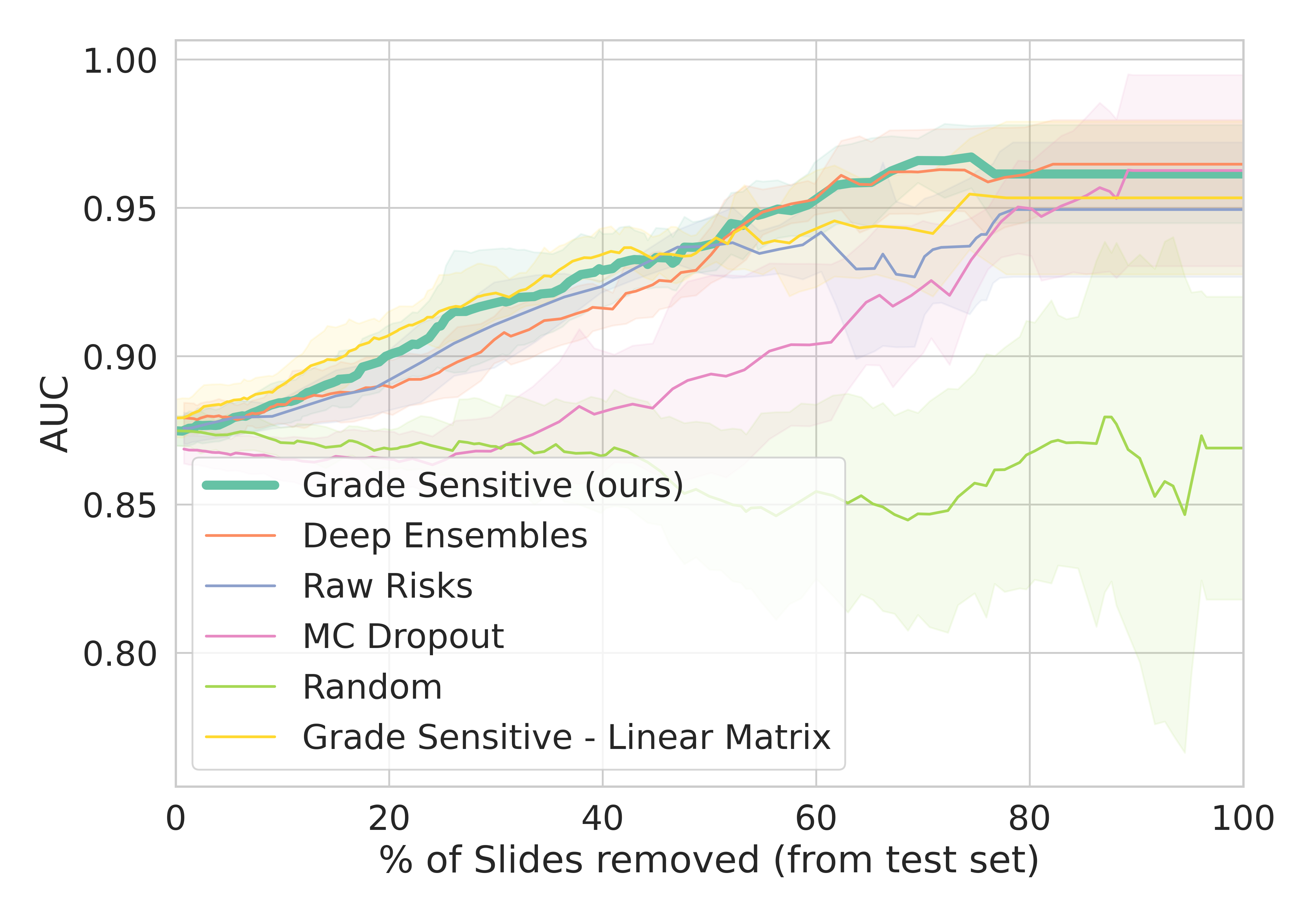Select the MC Dropout legend label
This screenshot has height=921, width=1316.
[403, 636]
